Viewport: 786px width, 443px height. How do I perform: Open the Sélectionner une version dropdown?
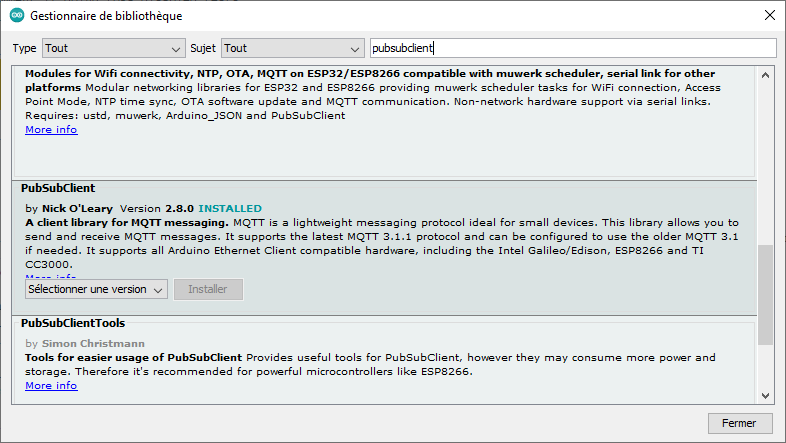[x=96, y=290]
